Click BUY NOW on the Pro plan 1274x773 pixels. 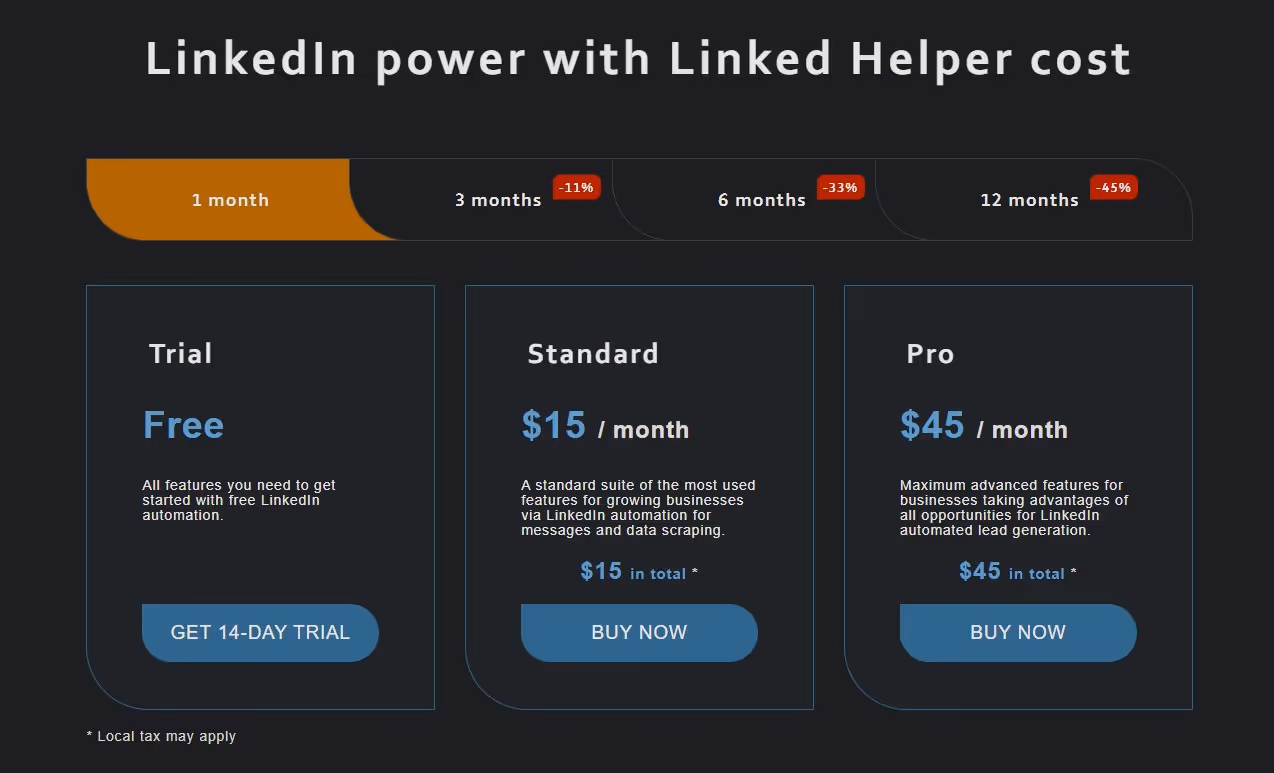(x=1017, y=632)
